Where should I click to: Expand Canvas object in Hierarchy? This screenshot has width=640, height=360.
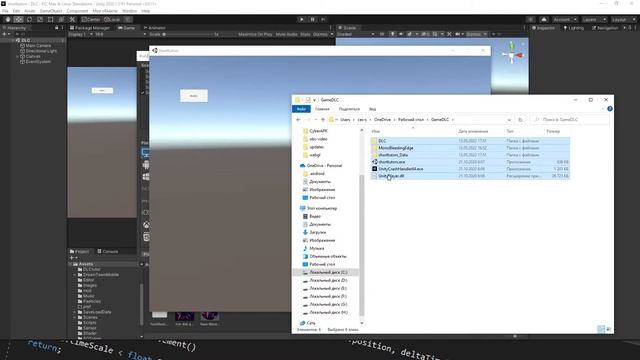17,56
